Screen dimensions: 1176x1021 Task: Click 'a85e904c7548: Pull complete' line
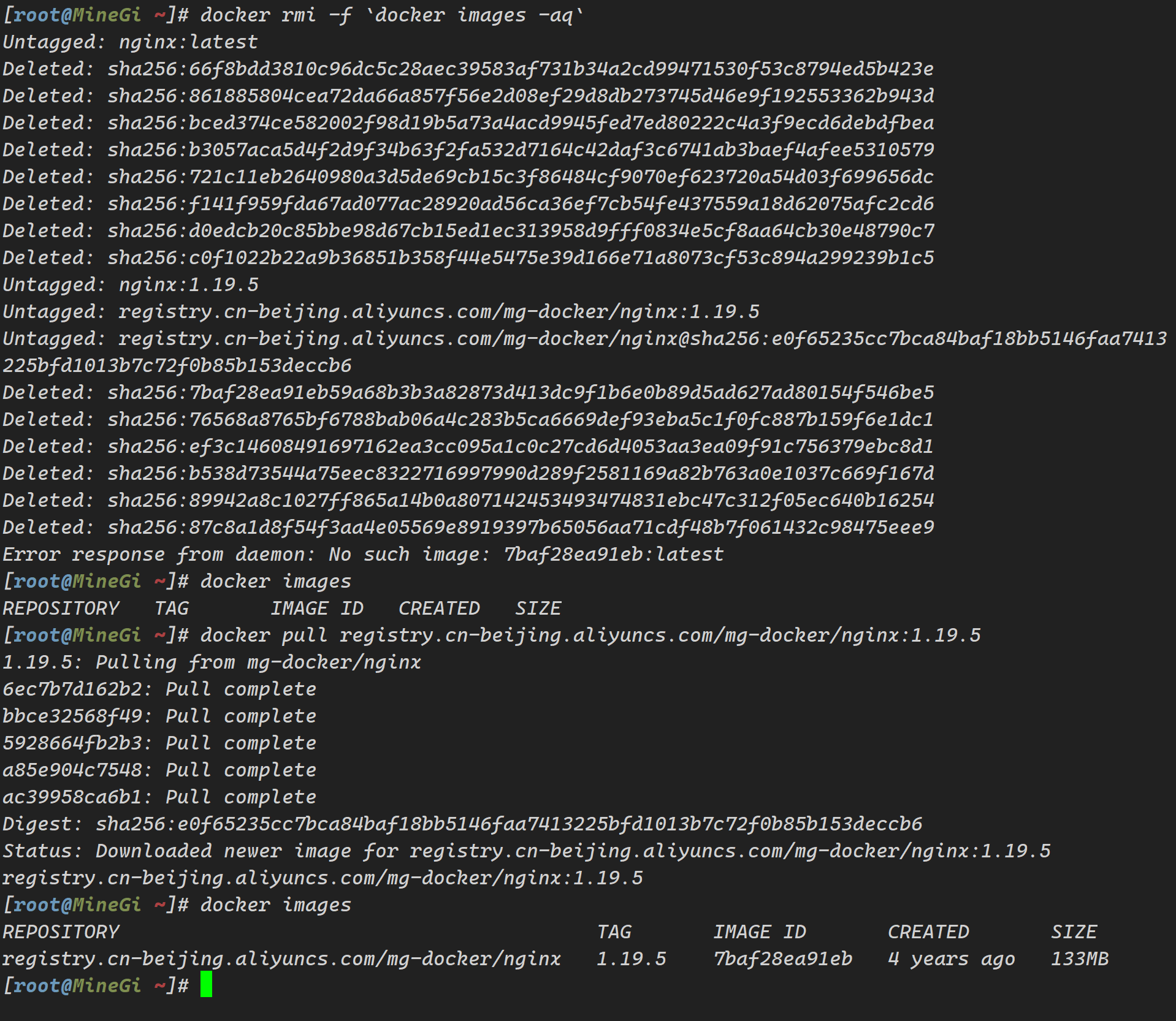[x=159, y=770]
